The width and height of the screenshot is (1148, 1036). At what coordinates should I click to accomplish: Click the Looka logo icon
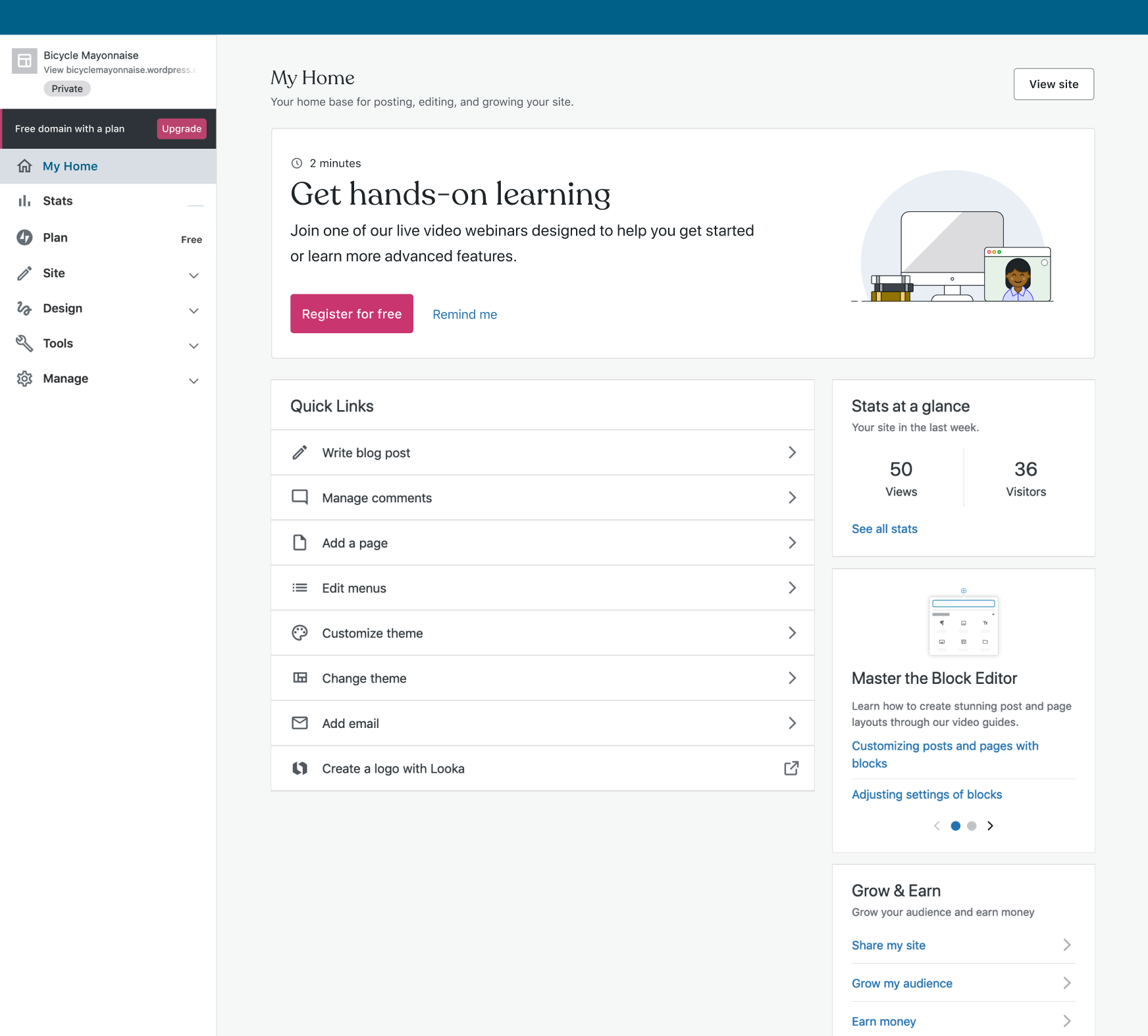pos(300,768)
